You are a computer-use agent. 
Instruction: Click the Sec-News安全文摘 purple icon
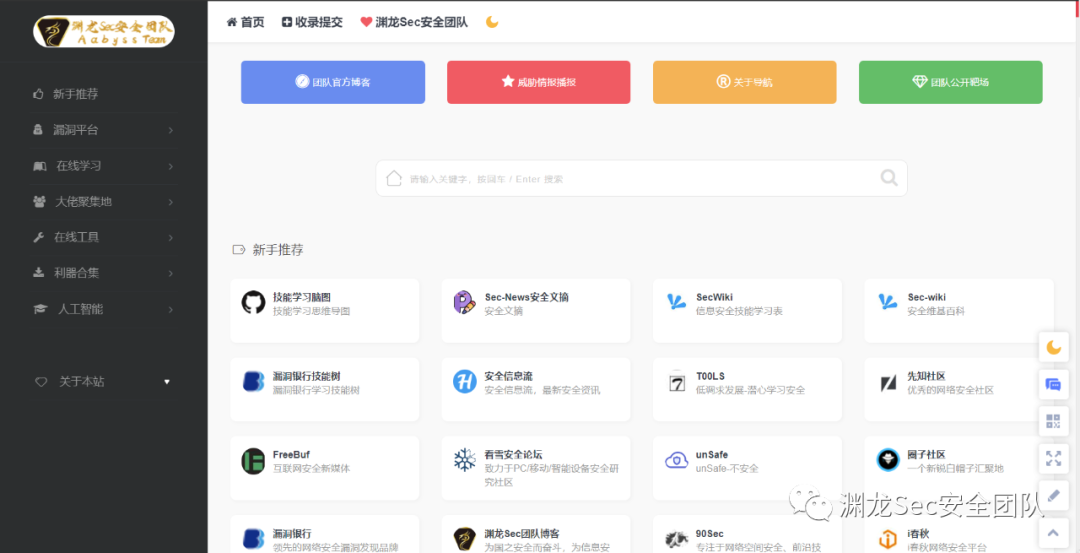(x=465, y=303)
